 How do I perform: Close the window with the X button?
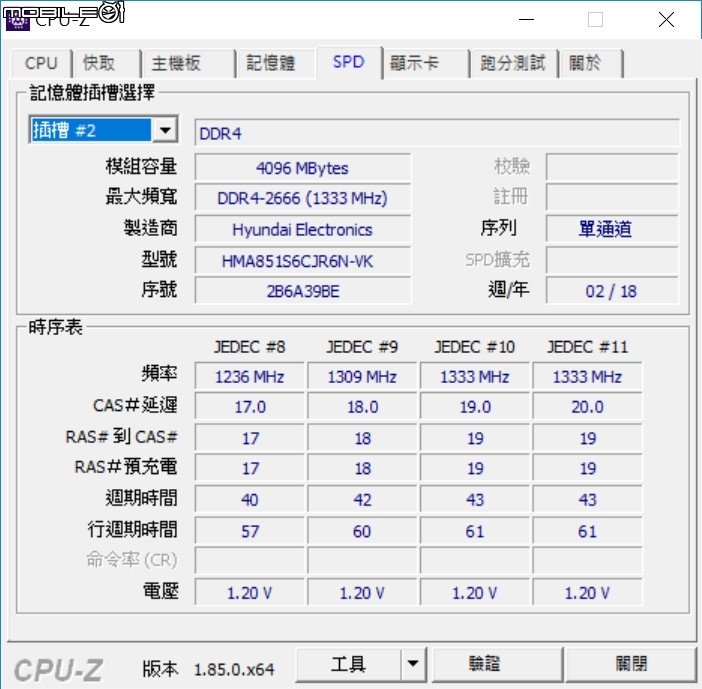[x=666, y=20]
